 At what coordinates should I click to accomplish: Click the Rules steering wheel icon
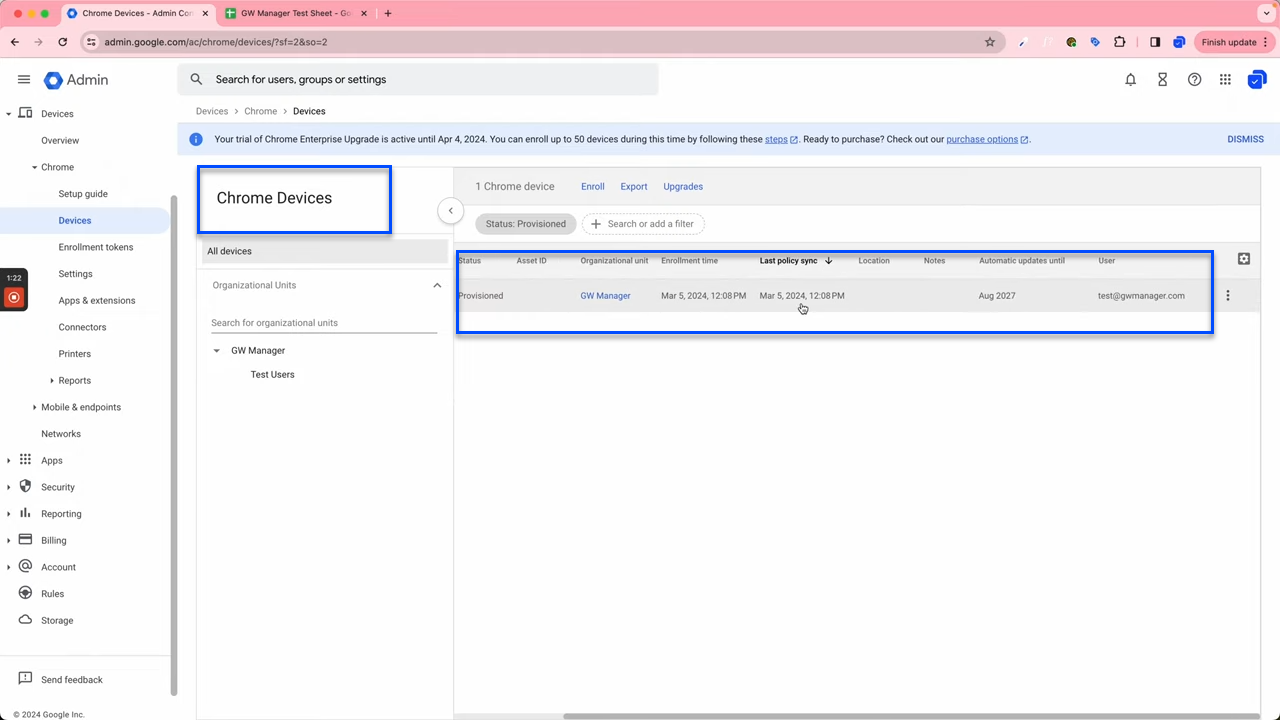tap(25, 593)
